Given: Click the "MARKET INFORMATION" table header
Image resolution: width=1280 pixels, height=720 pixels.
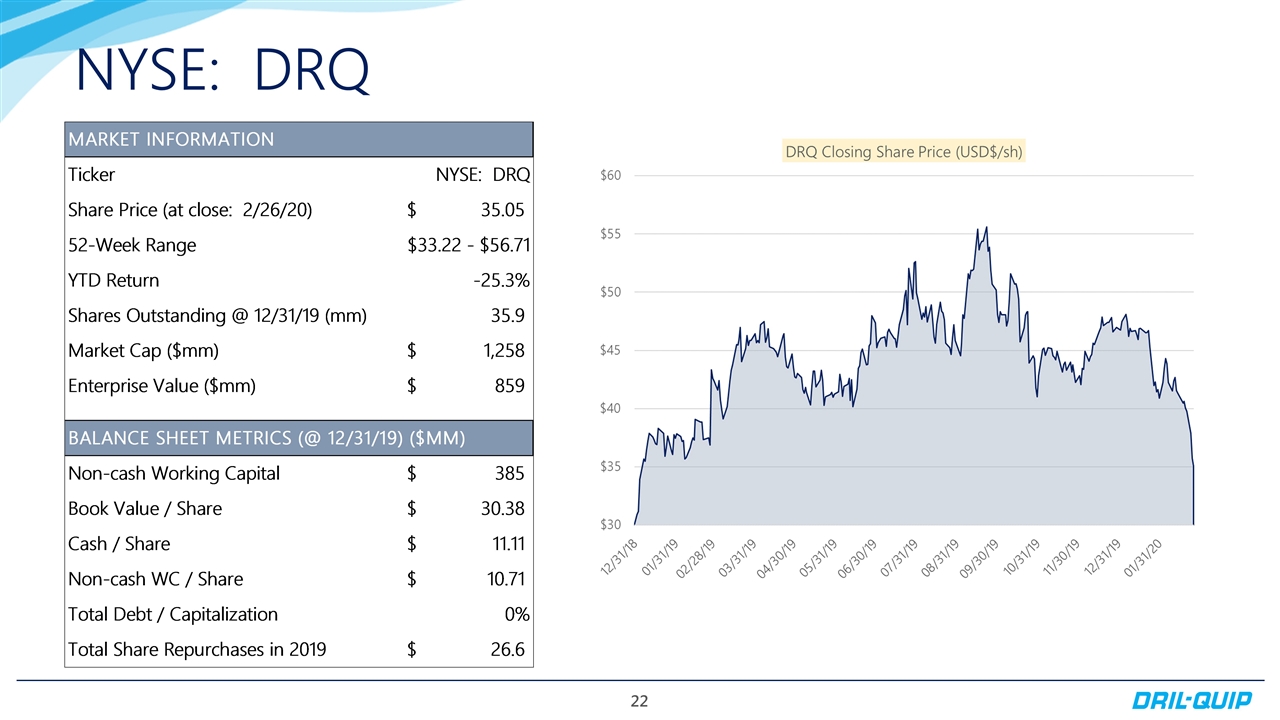Looking at the screenshot, I should [299, 139].
